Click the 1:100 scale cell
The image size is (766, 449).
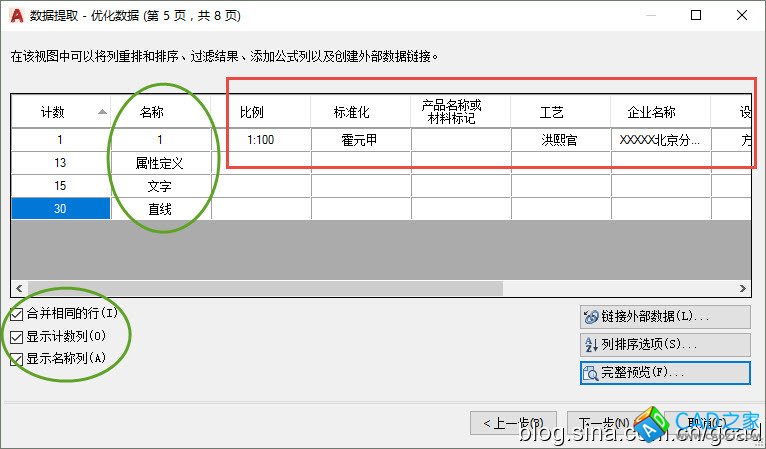pyautogui.click(x=260, y=140)
